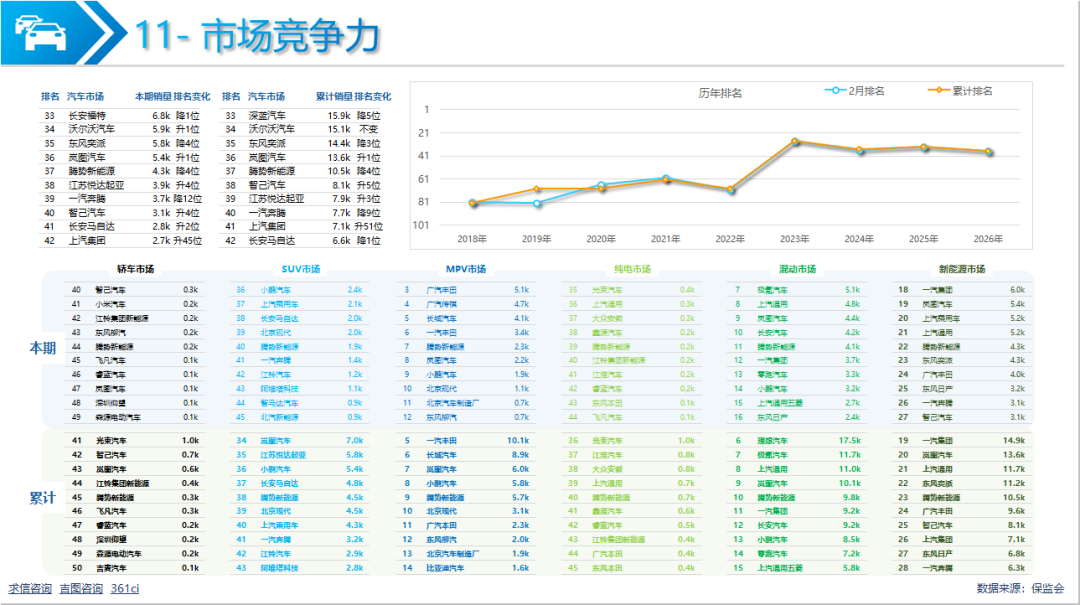Click the 14.9k value in 新能源市场
This screenshot has height=605, width=1080.
point(1014,441)
